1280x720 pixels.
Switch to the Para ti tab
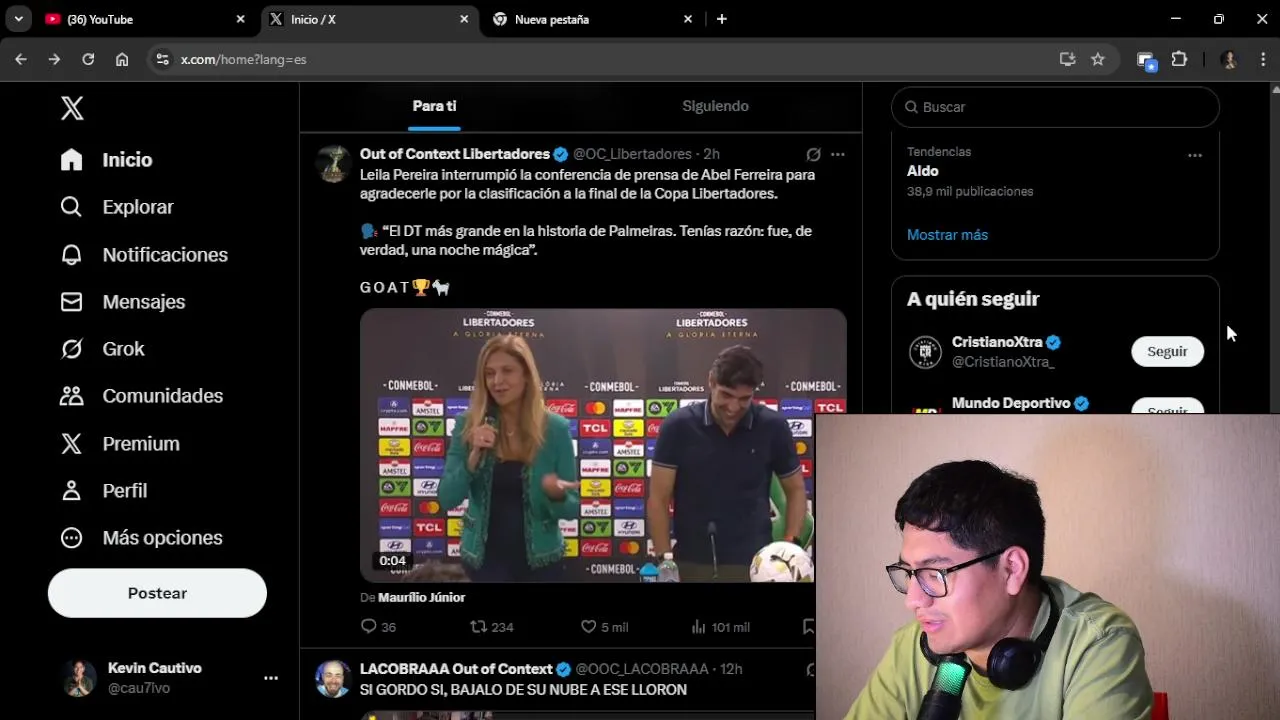(434, 106)
